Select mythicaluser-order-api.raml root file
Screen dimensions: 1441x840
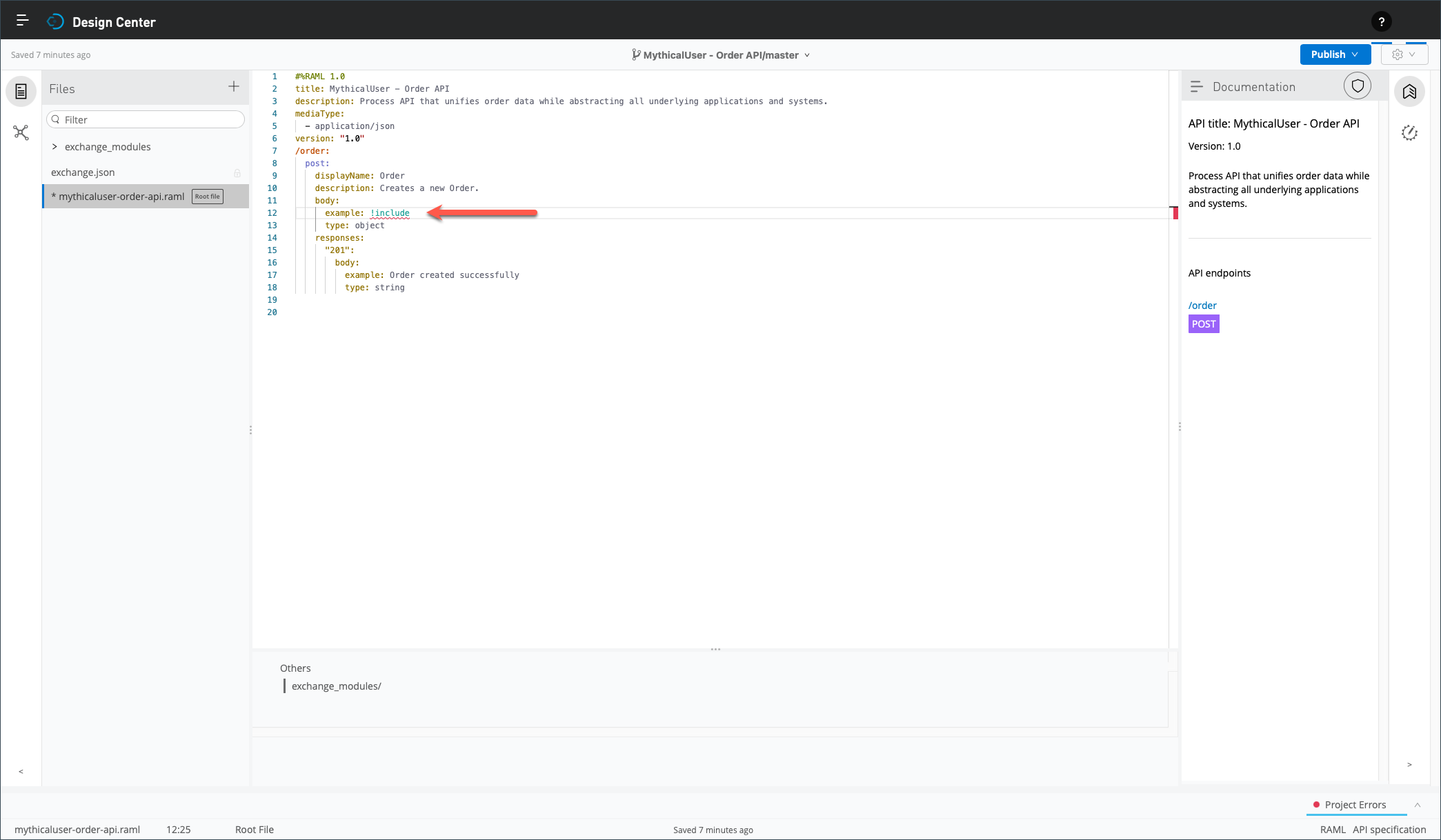click(146, 197)
